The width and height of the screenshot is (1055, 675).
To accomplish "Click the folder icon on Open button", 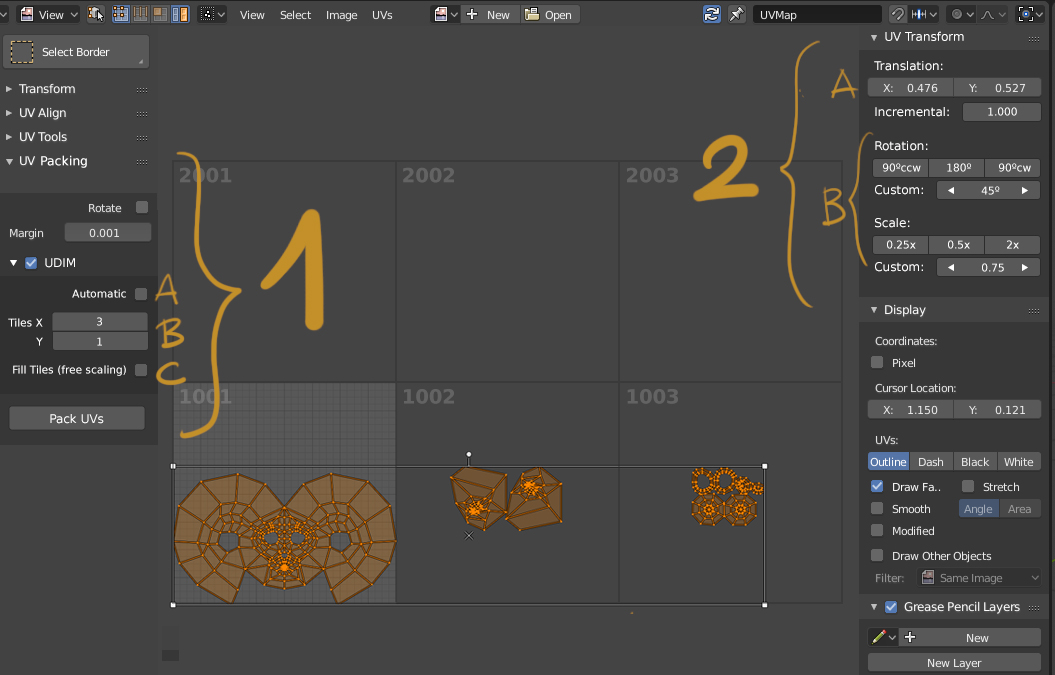I will click(532, 14).
